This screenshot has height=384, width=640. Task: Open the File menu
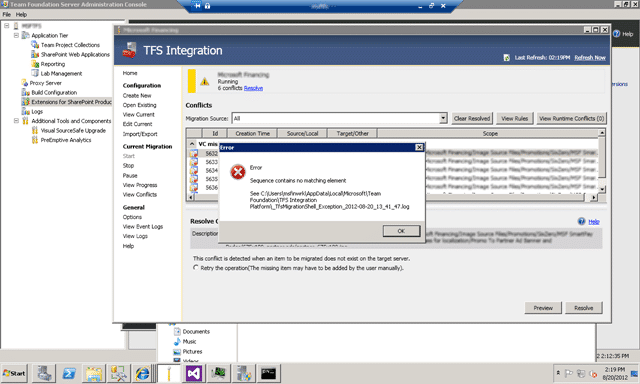7,14
